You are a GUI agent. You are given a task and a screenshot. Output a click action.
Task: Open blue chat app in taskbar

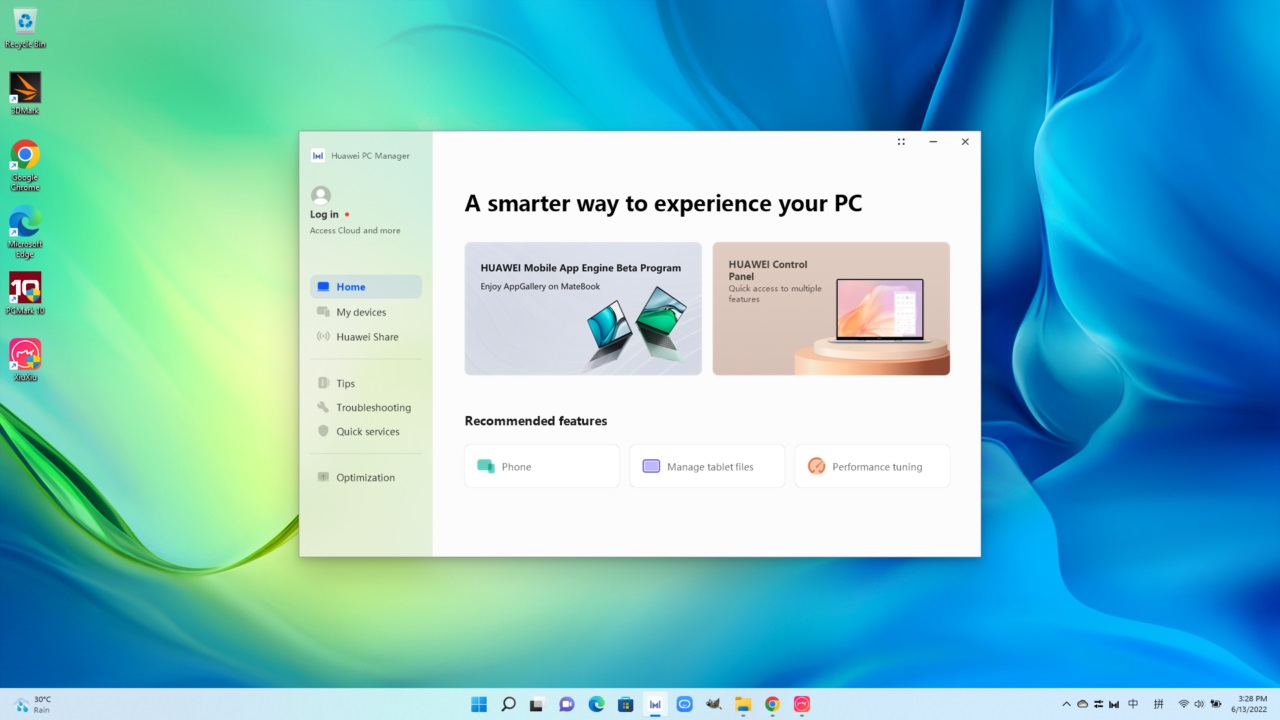[x=684, y=704]
